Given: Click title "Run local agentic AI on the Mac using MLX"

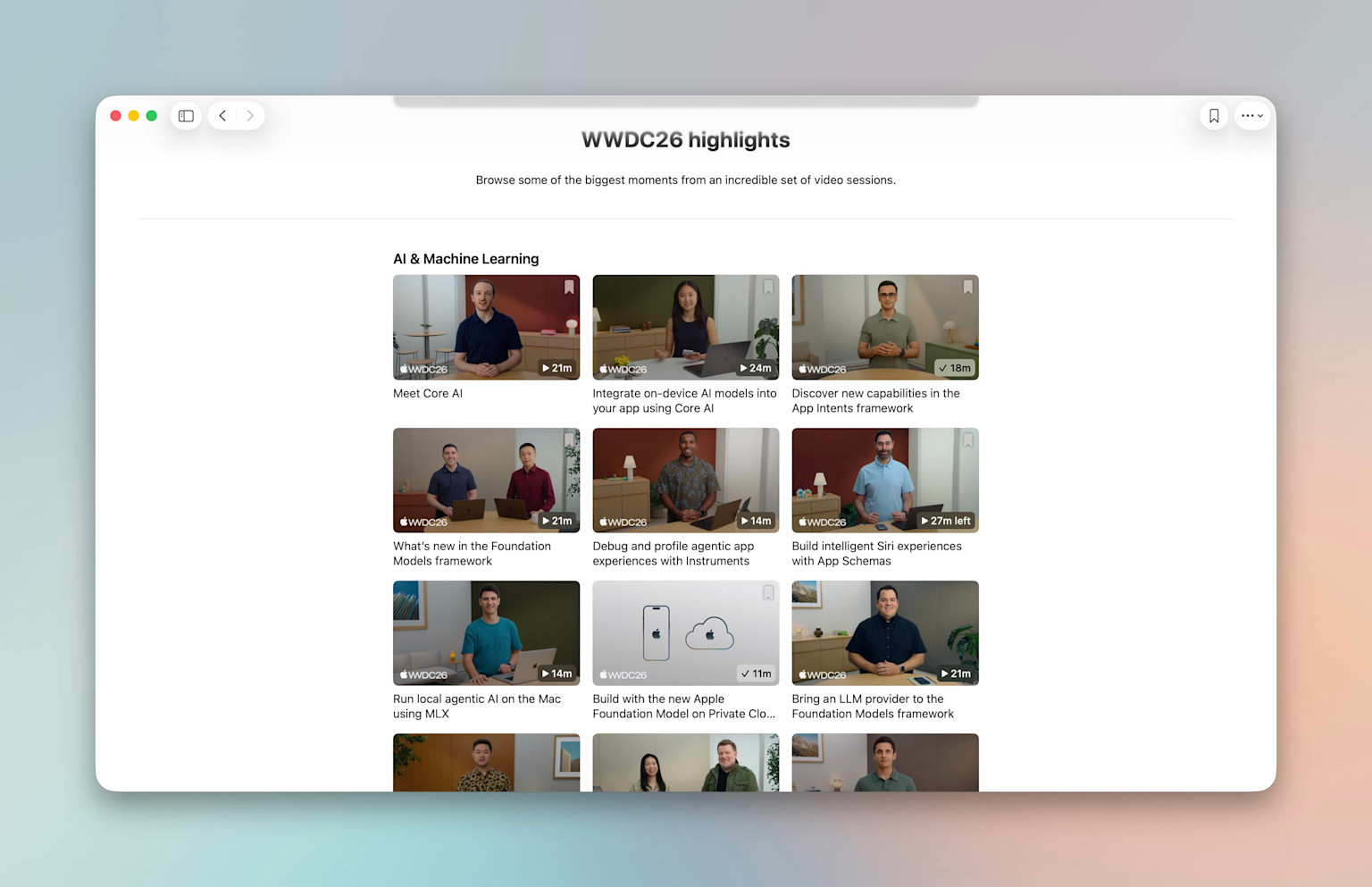Looking at the screenshot, I should click(x=477, y=706).
